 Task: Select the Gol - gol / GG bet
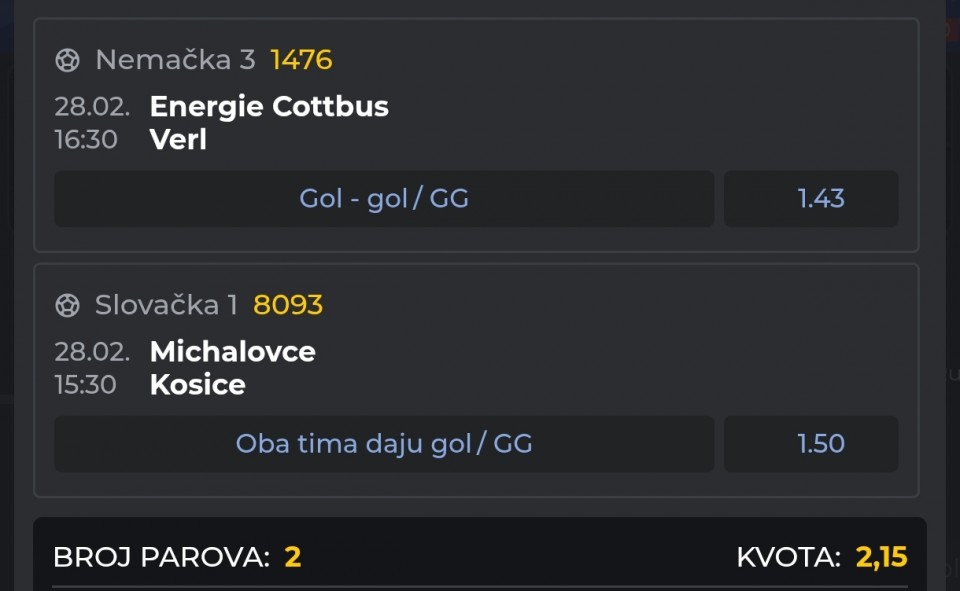point(384,198)
